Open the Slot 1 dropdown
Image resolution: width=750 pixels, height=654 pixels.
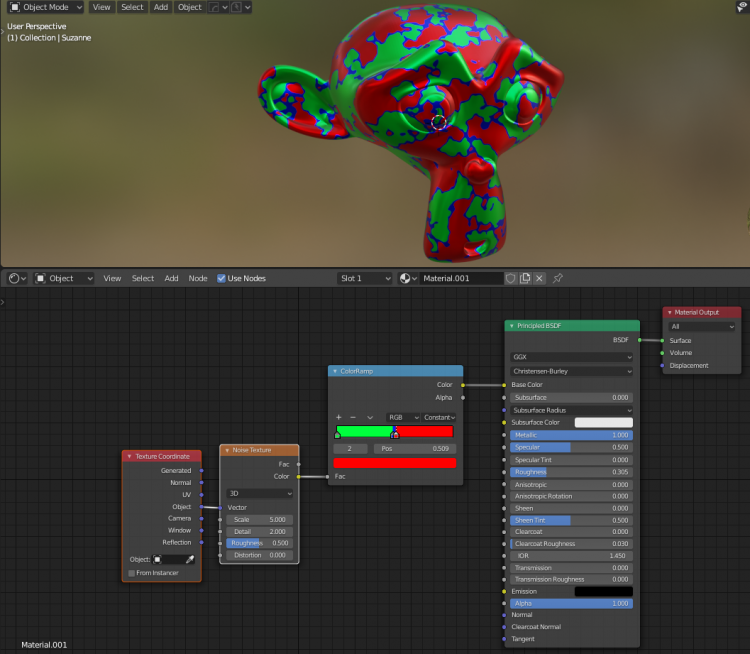365,278
